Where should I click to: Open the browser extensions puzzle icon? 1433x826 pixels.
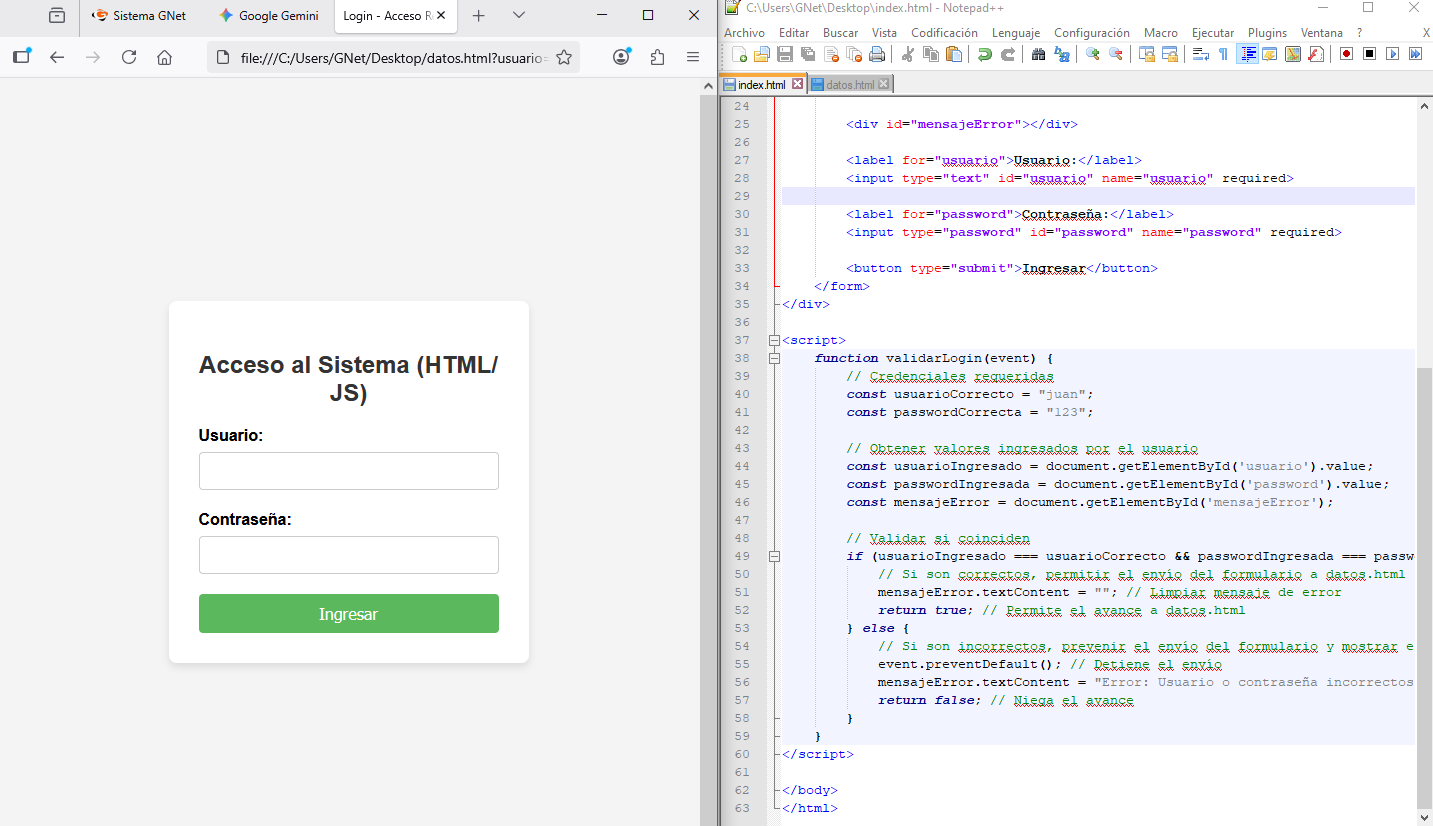click(657, 58)
